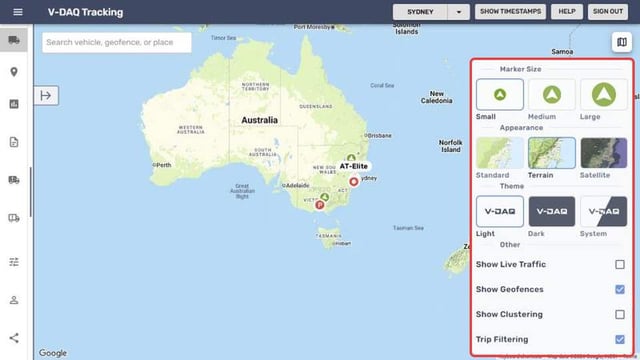This screenshot has width=640, height=360.
Task: Select the Dark theme
Action: click(551, 211)
